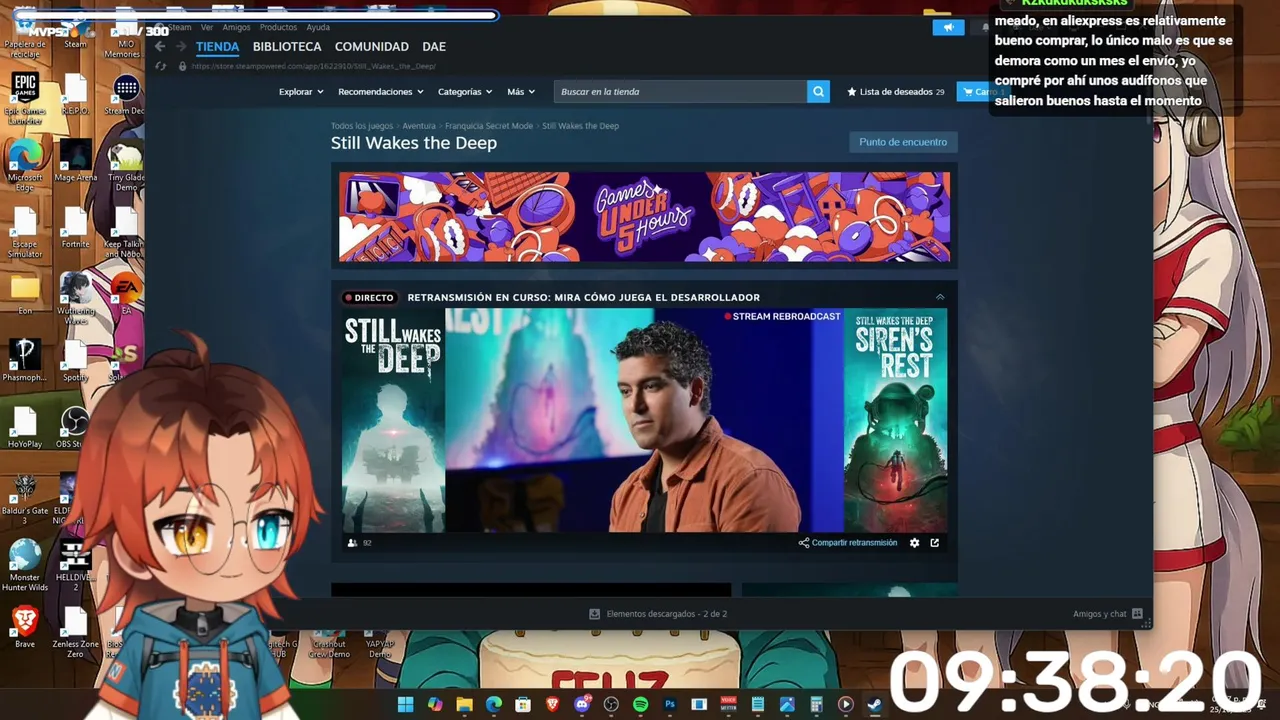Screen dimensions: 1280x720
Task: Launch Brave browser from taskbar
Action: click(x=552, y=704)
